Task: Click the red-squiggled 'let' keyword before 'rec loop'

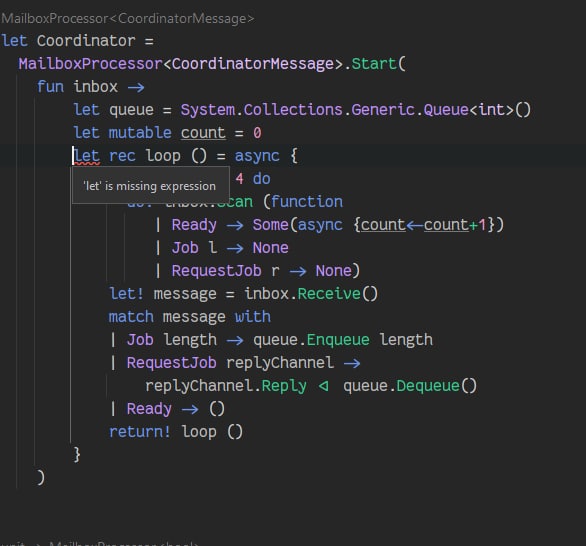Action: coord(87,156)
